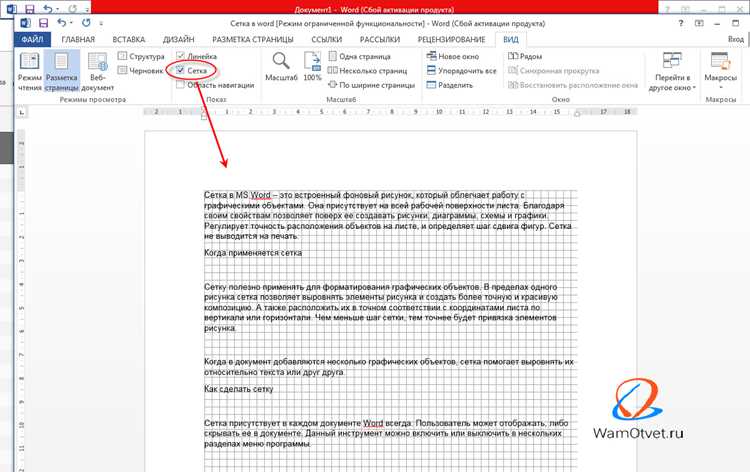The width and height of the screenshot is (750, 472).
Task: Undo the last action in toolbar
Action: click(62, 22)
